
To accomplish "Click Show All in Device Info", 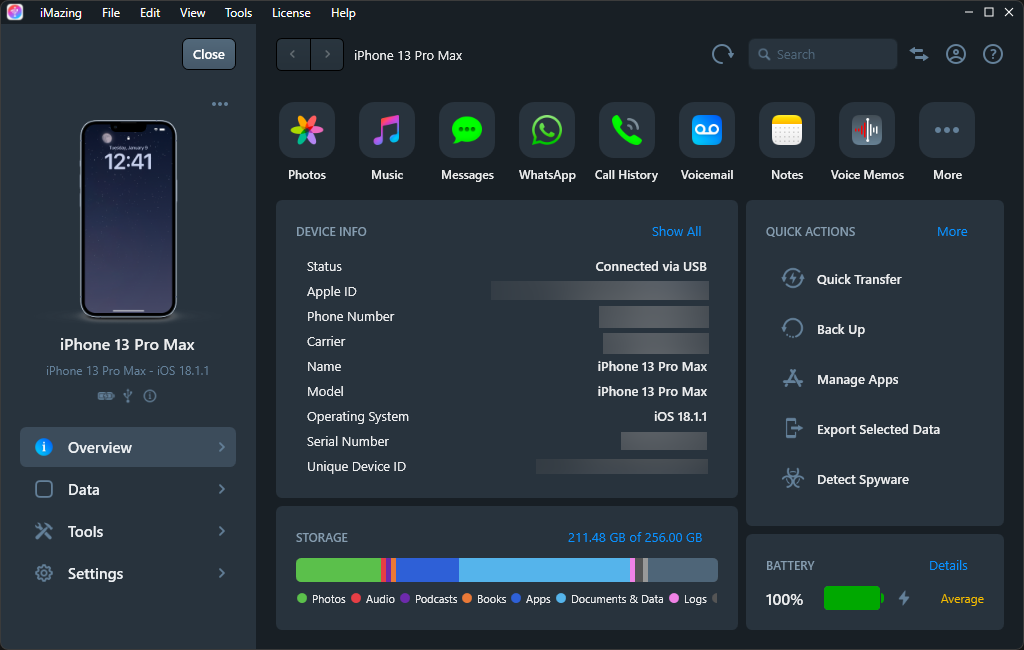I will click(x=677, y=231).
